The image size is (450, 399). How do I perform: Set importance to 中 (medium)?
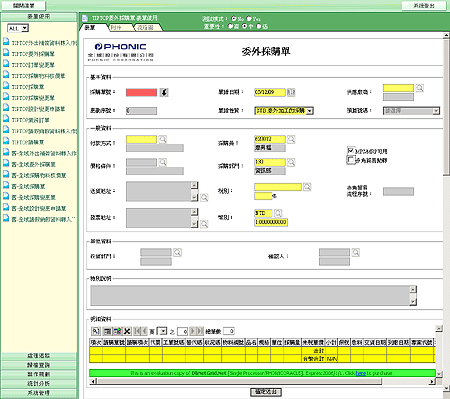coord(245,26)
